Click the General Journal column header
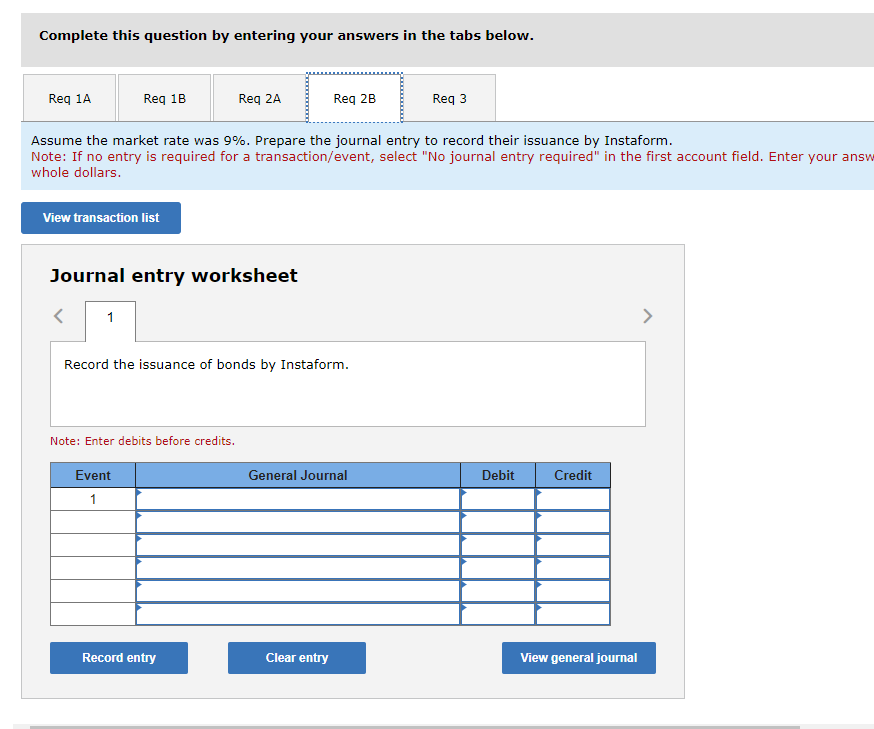 coord(298,475)
